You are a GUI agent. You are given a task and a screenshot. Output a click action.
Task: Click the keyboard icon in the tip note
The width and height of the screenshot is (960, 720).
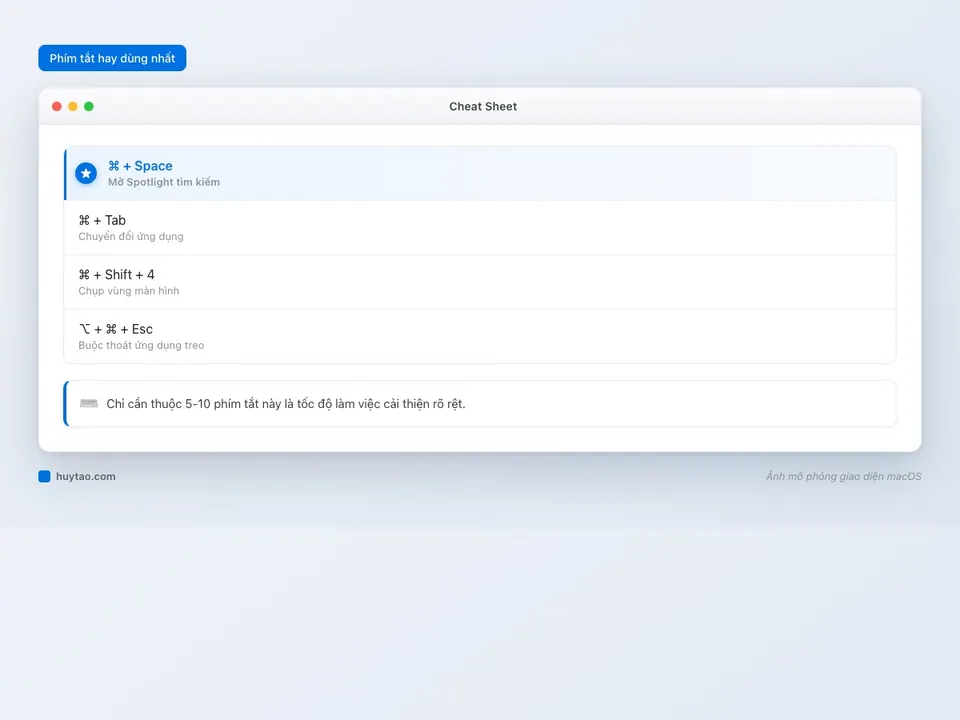(x=89, y=403)
